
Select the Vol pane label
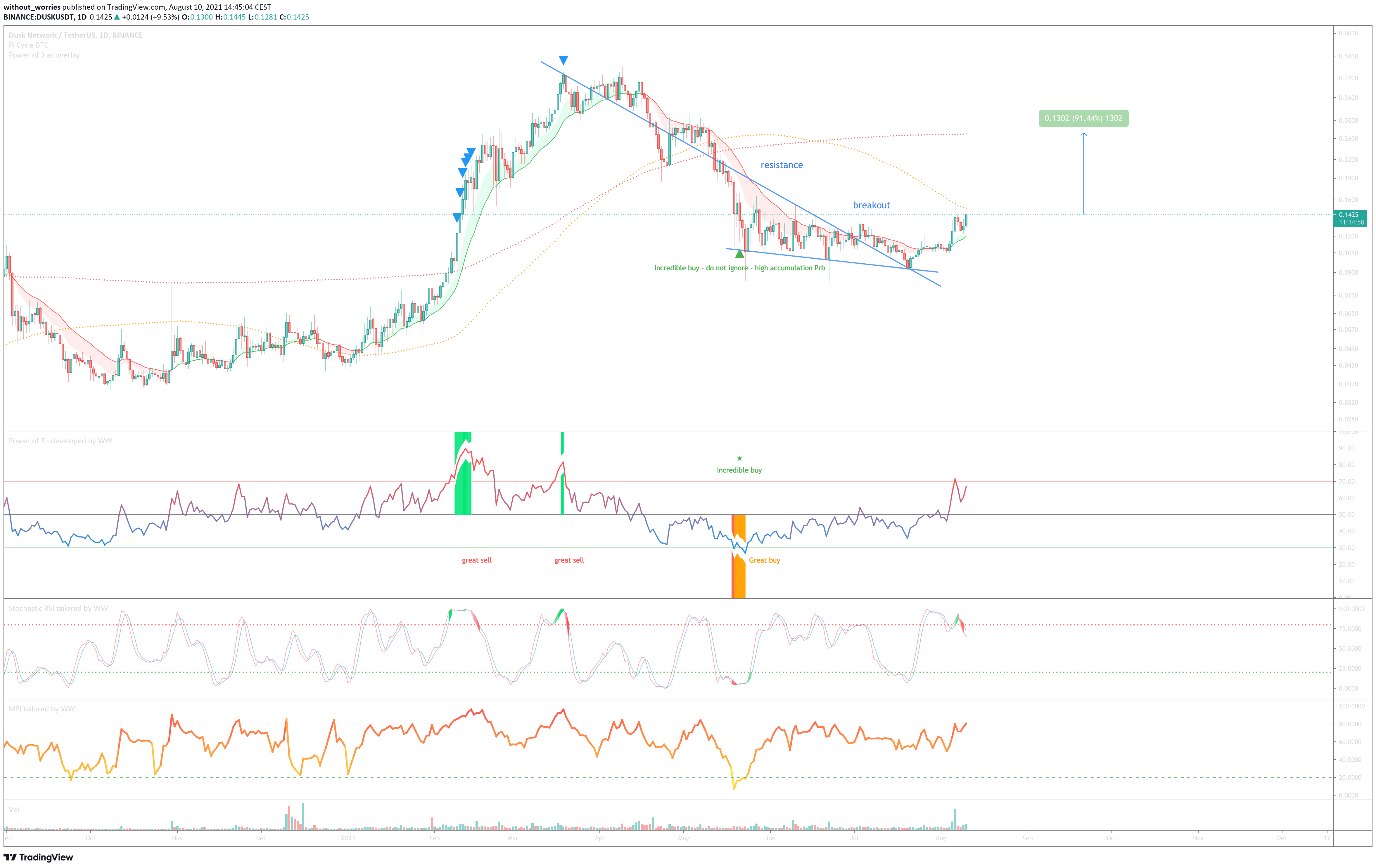pos(14,809)
